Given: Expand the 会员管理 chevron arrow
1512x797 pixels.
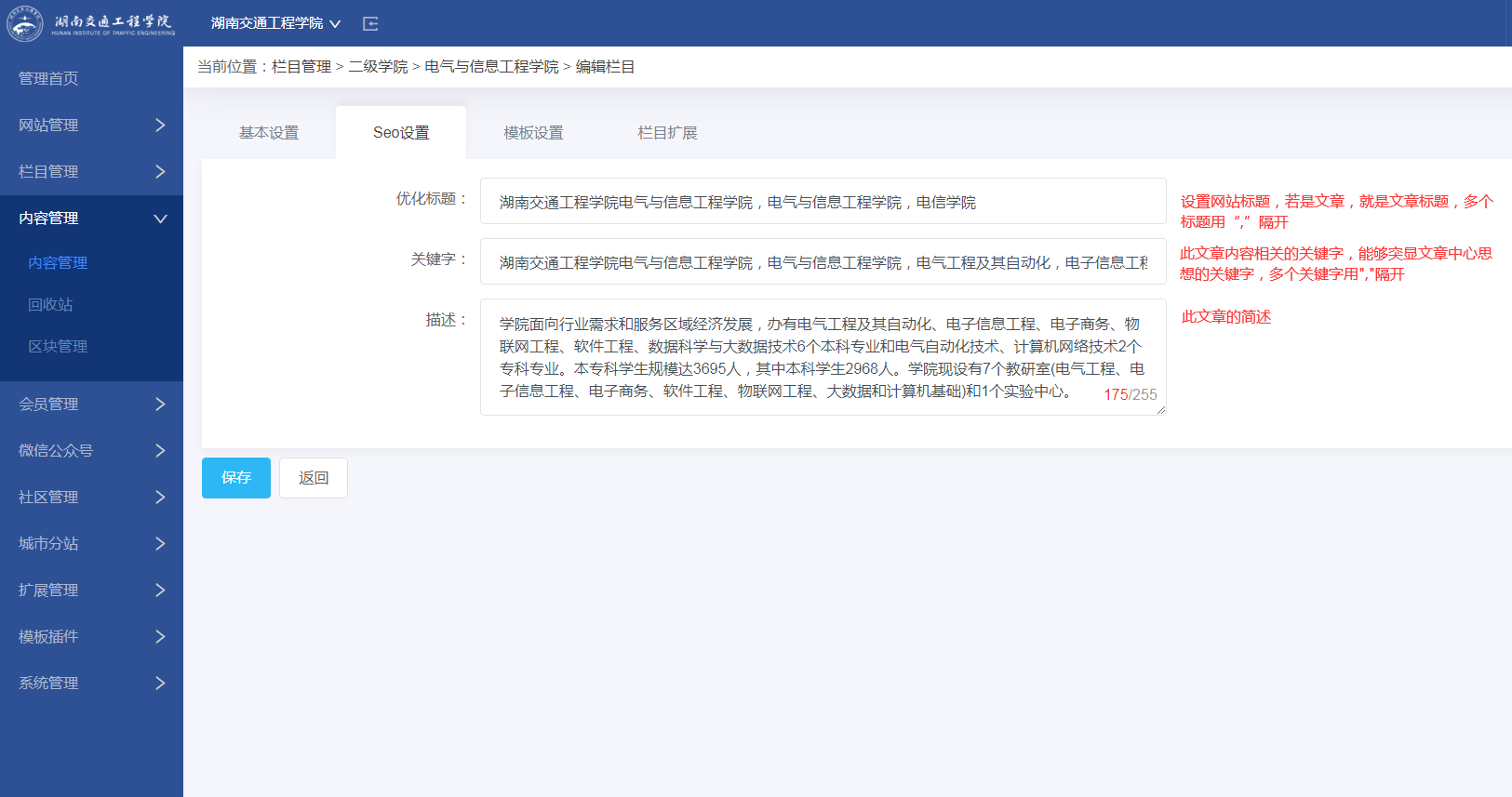Looking at the screenshot, I should click(x=160, y=405).
